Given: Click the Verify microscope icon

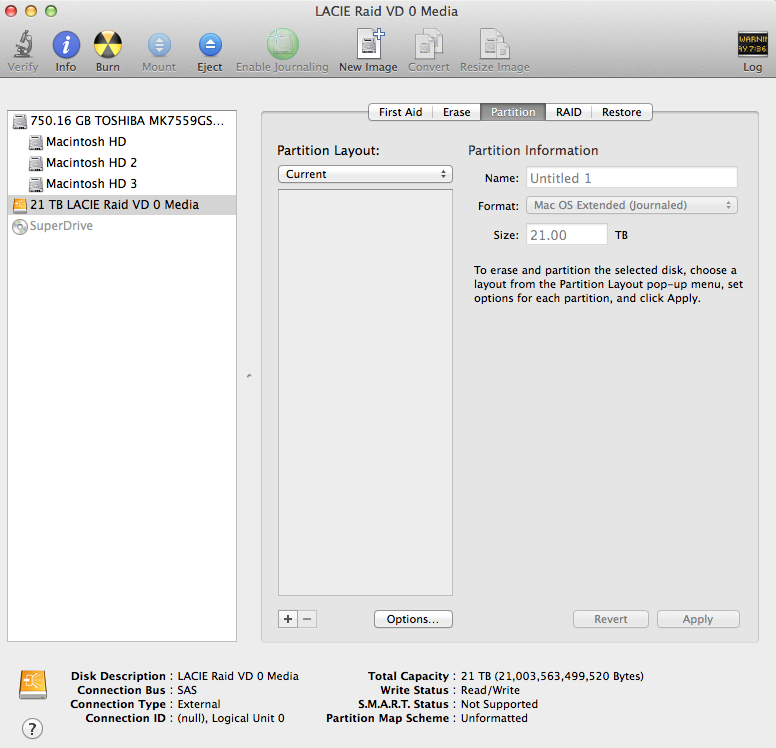Looking at the screenshot, I should (23, 44).
